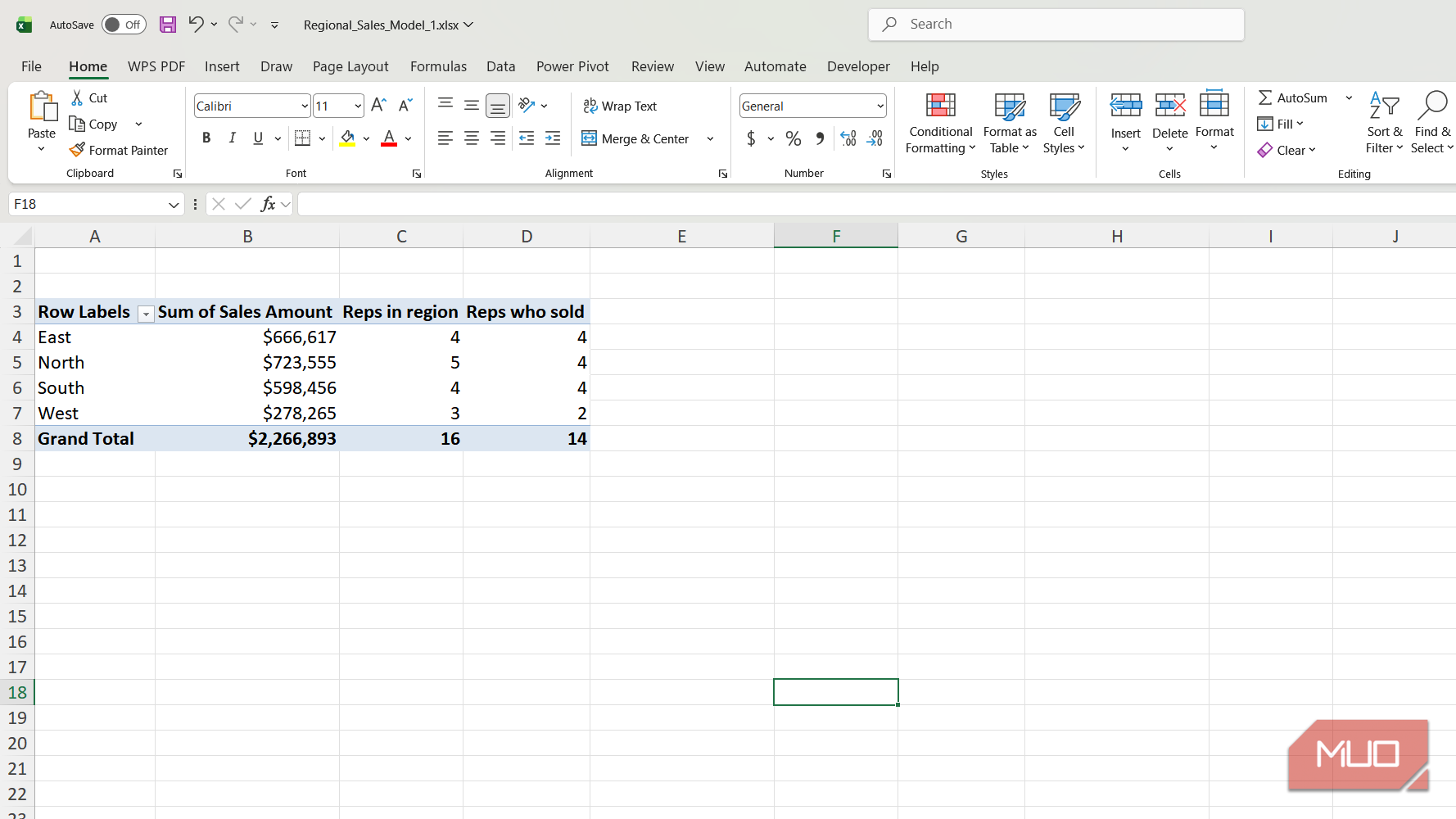Viewport: 1456px width, 819px height.
Task: Switch to the Insert tab
Action: (x=222, y=66)
